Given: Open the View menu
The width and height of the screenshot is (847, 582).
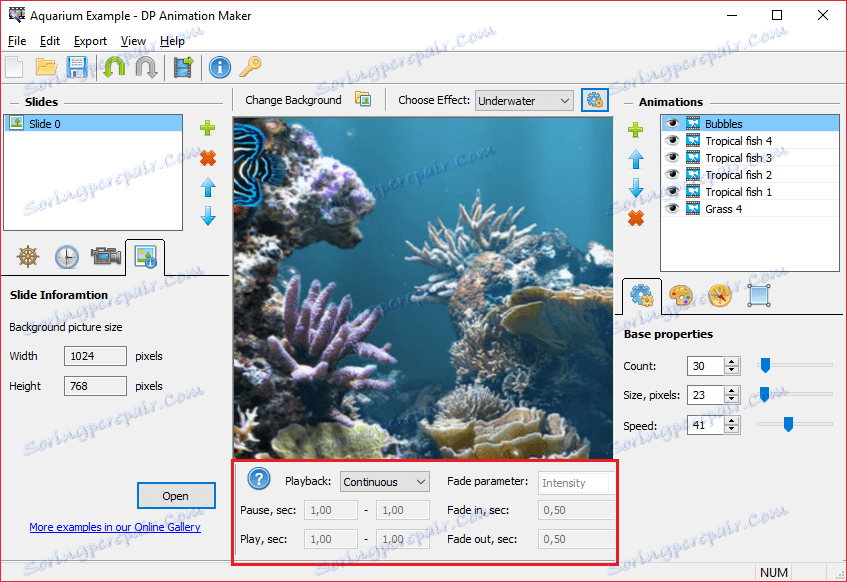Looking at the screenshot, I should click(133, 41).
